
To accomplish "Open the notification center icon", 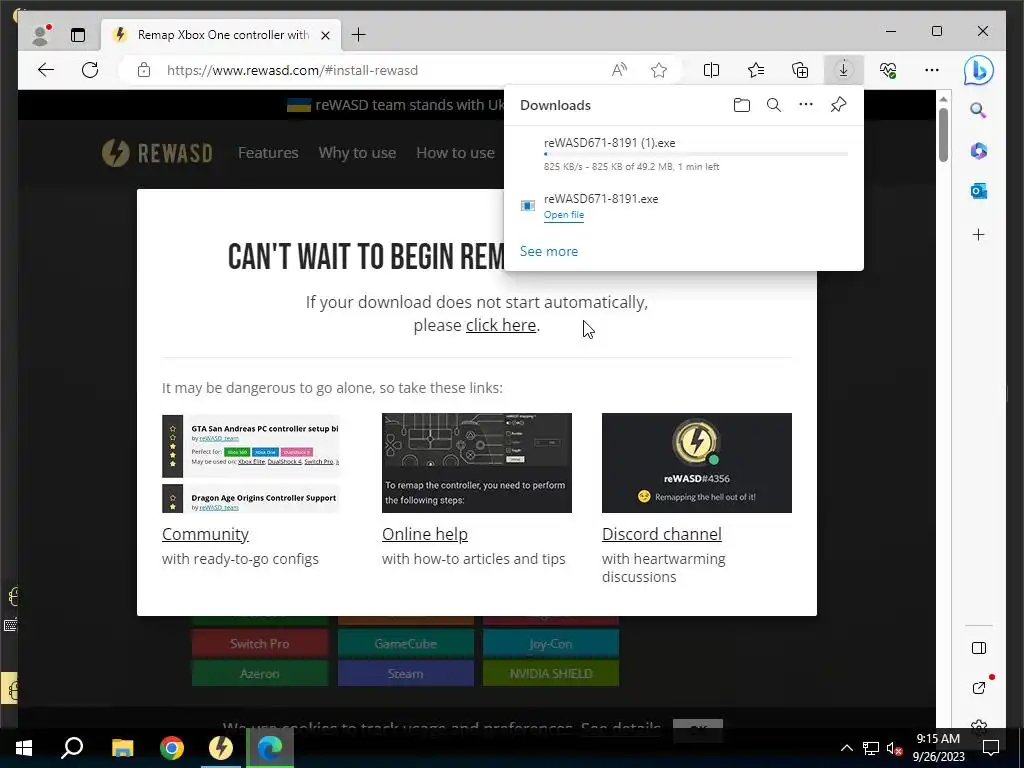I will (991, 748).
